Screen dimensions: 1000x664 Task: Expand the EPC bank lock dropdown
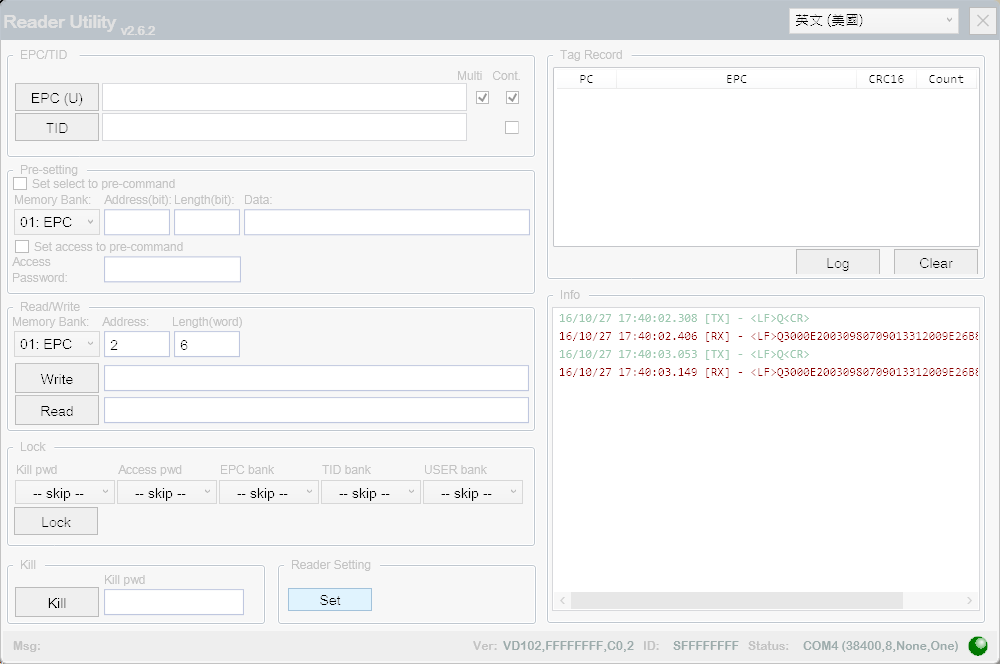(268, 493)
